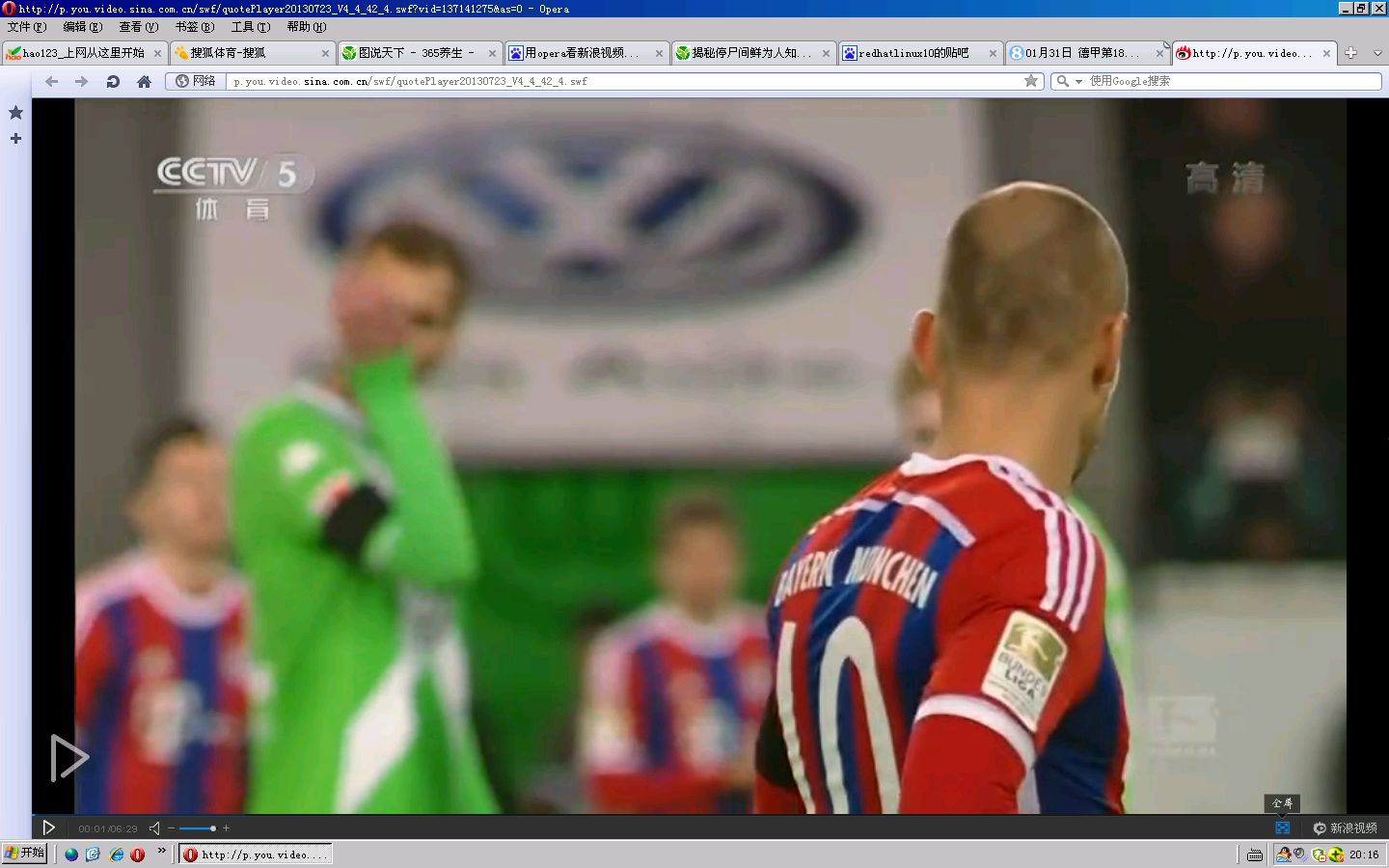Open the browser home page
Viewport: 1389px width, 868px height.
coord(144,82)
